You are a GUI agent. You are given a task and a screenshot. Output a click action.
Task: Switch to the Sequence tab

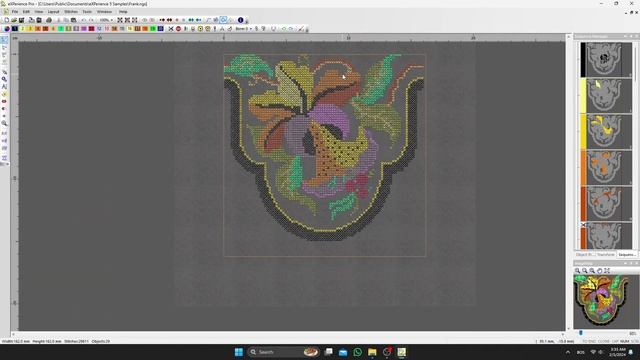(627, 254)
